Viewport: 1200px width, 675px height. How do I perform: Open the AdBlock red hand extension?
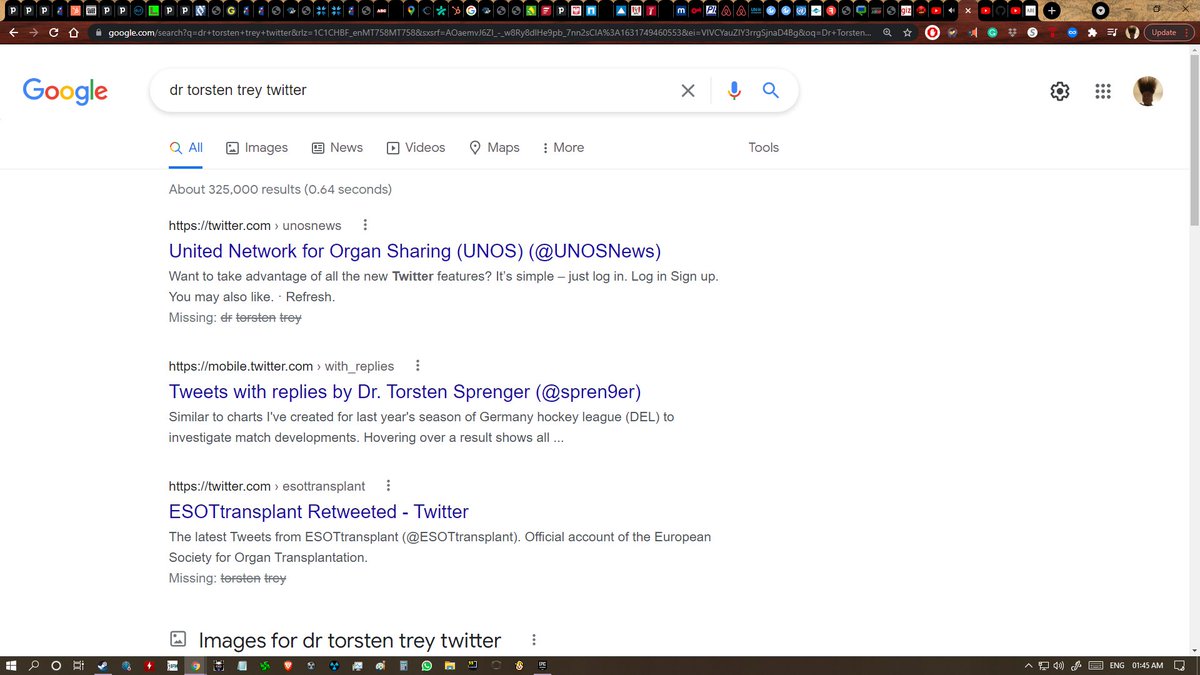(x=932, y=32)
